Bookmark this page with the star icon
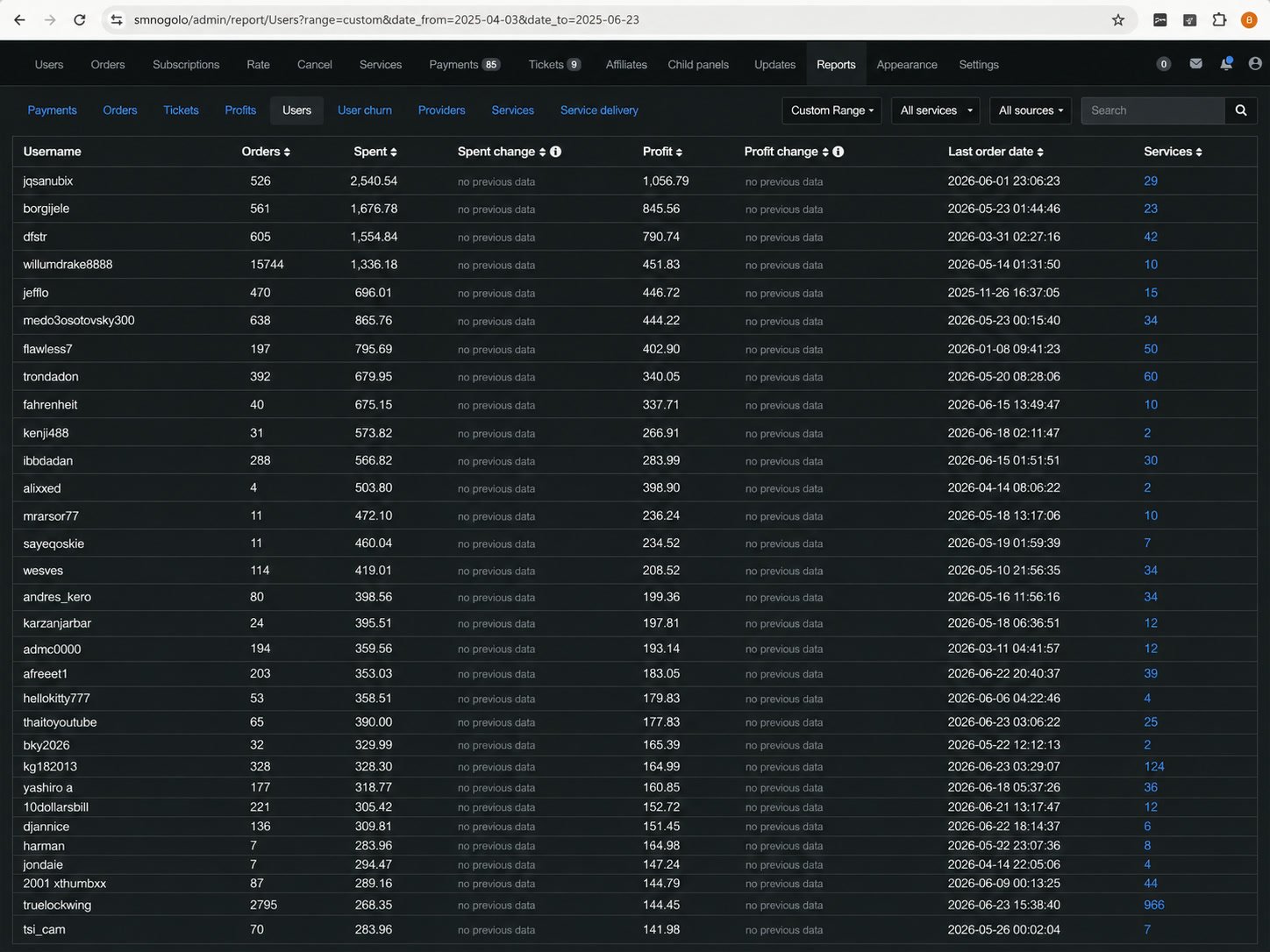The image size is (1270, 952). click(x=1118, y=20)
